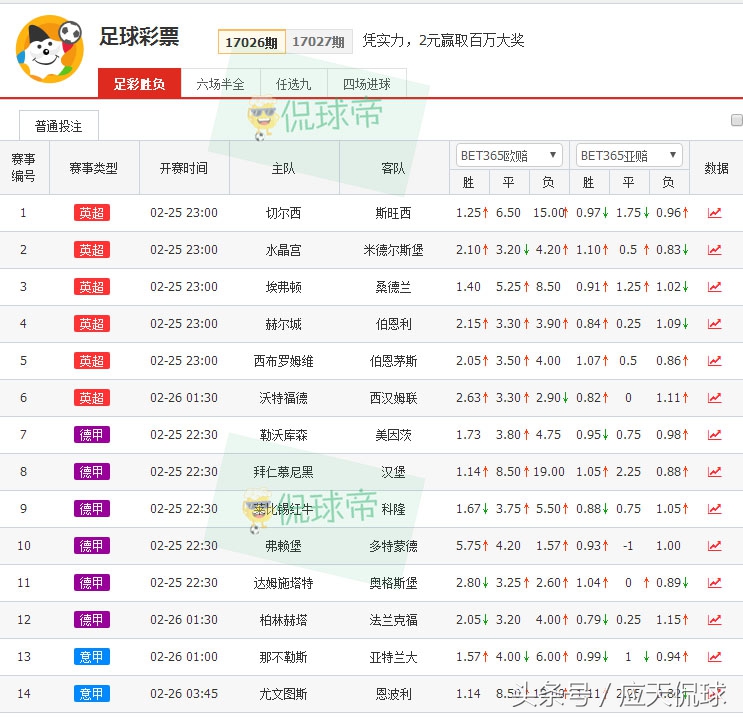Click home team 达姆施塔特
Screen dimensions: 743x718
tap(283, 582)
